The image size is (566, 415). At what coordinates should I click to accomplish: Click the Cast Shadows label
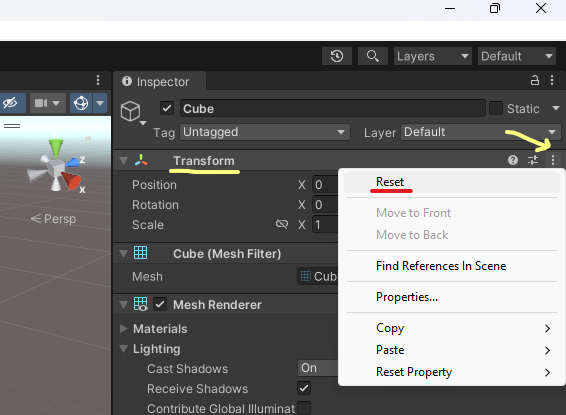coord(187,369)
